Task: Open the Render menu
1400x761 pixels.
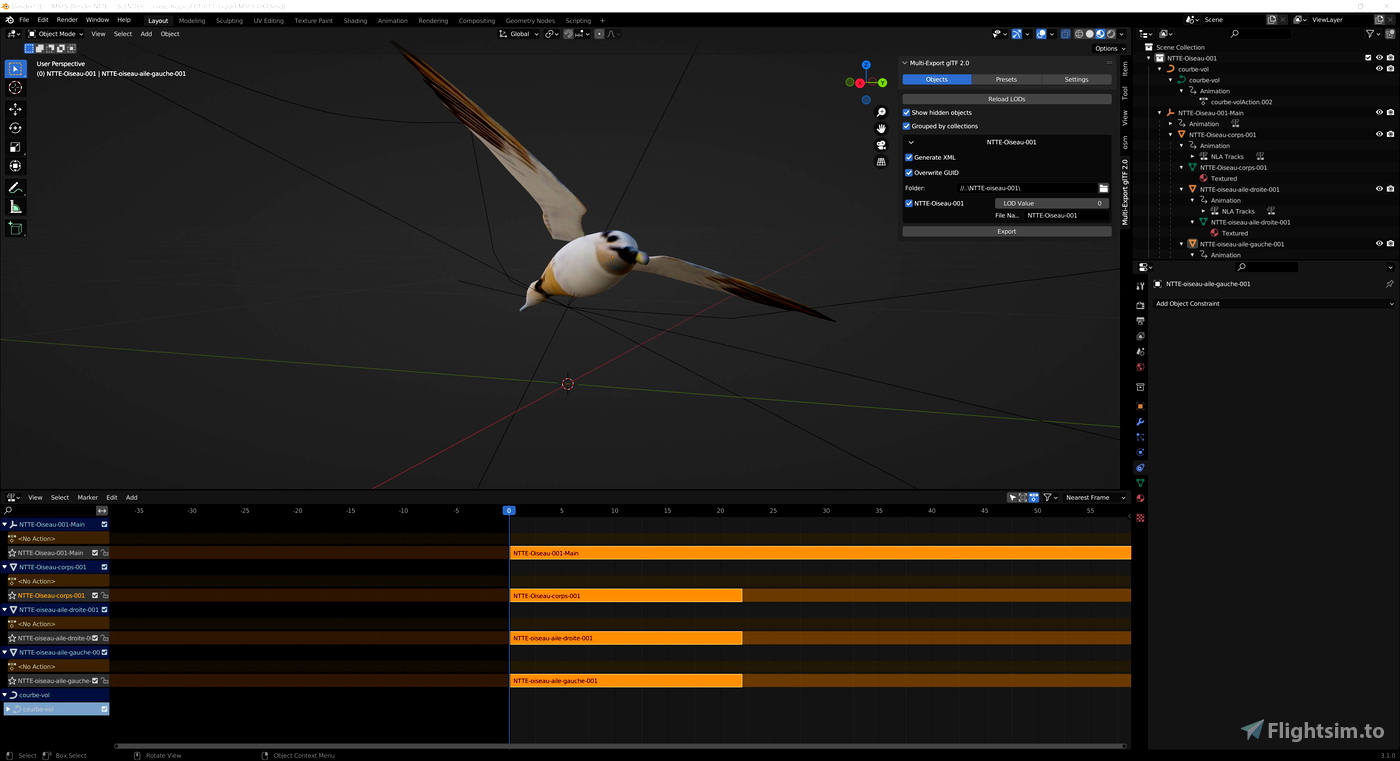Action: [x=67, y=20]
